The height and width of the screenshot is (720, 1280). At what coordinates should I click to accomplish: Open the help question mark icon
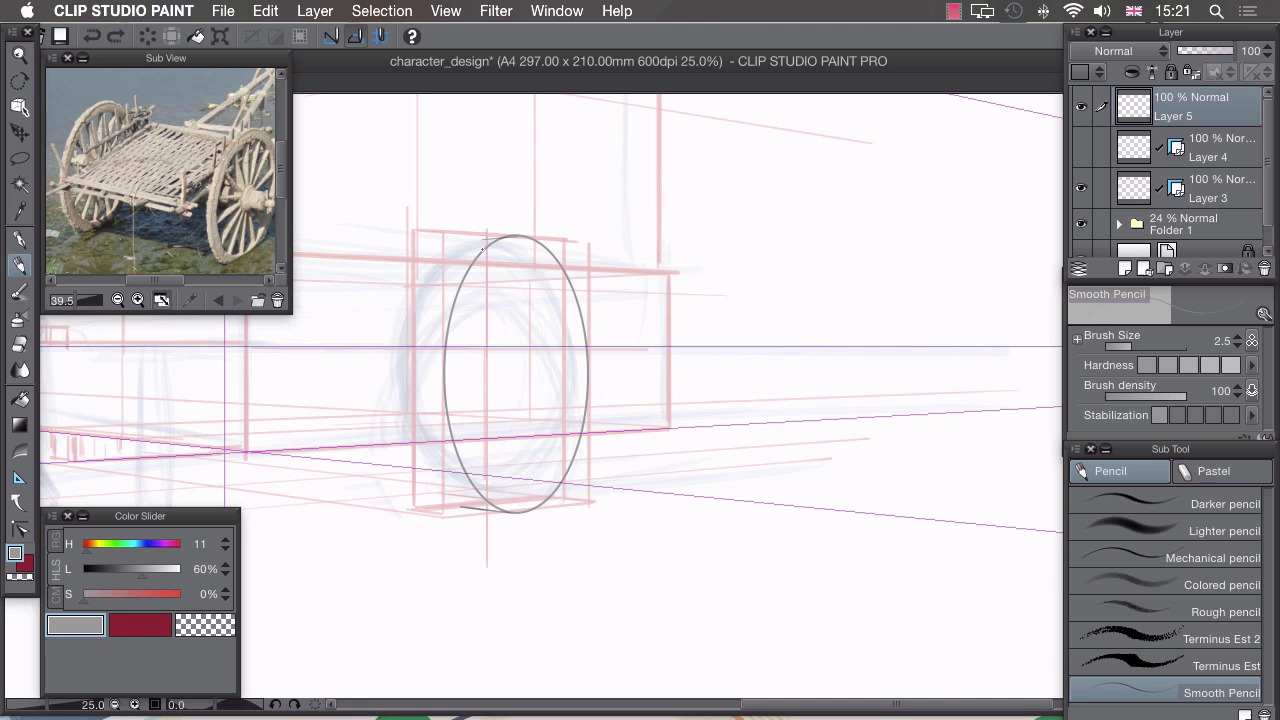[411, 37]
